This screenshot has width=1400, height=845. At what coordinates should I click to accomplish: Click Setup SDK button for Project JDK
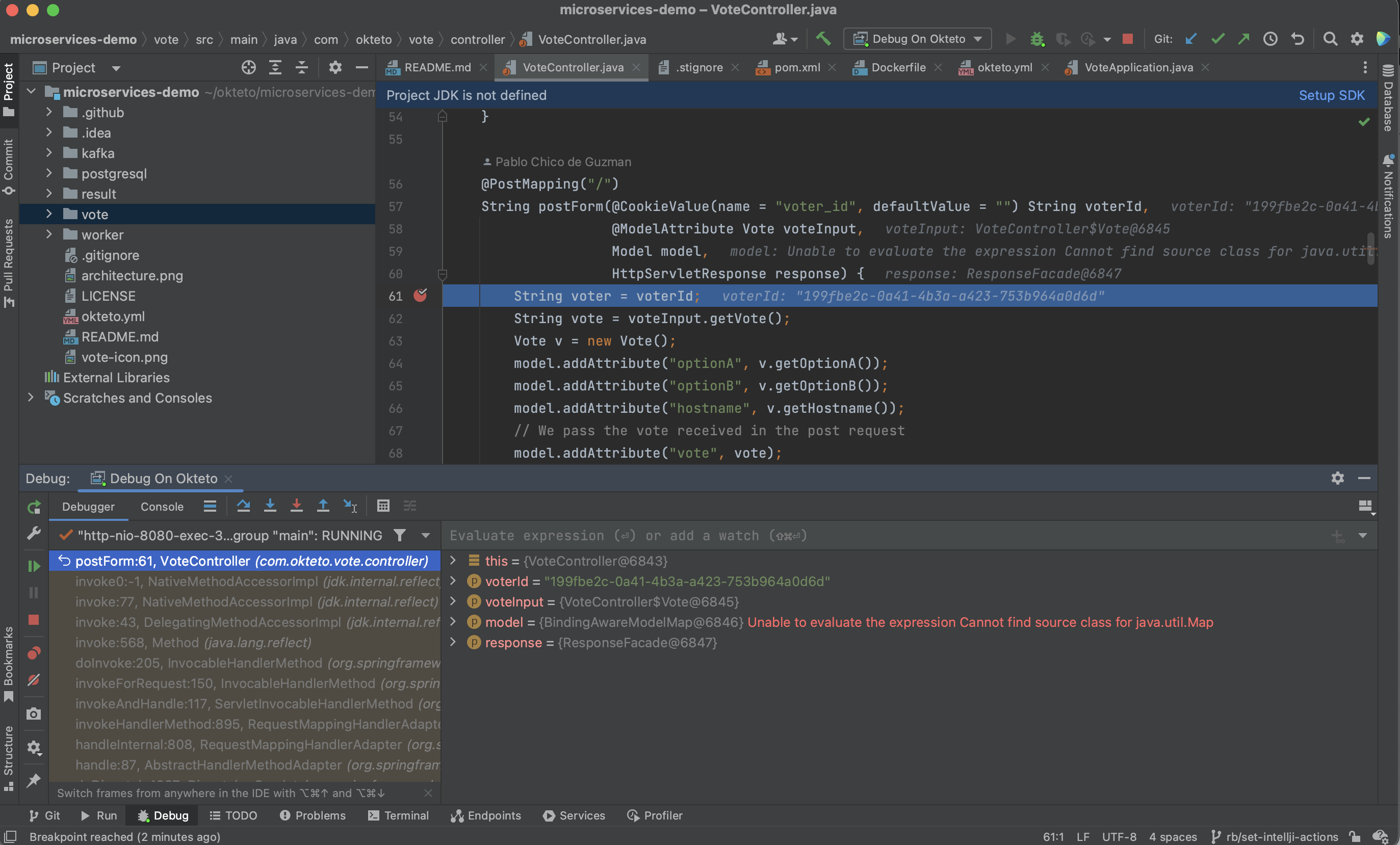click(1331, 95)
